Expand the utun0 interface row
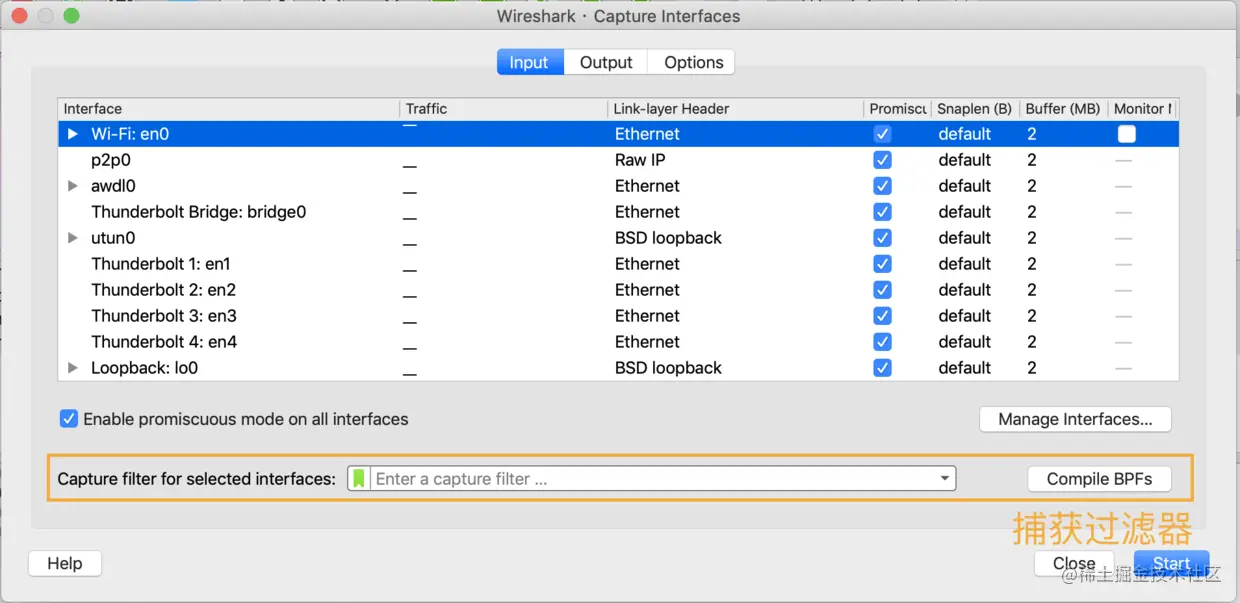This screenshot has width=1240, height=603. coord(72,238)
